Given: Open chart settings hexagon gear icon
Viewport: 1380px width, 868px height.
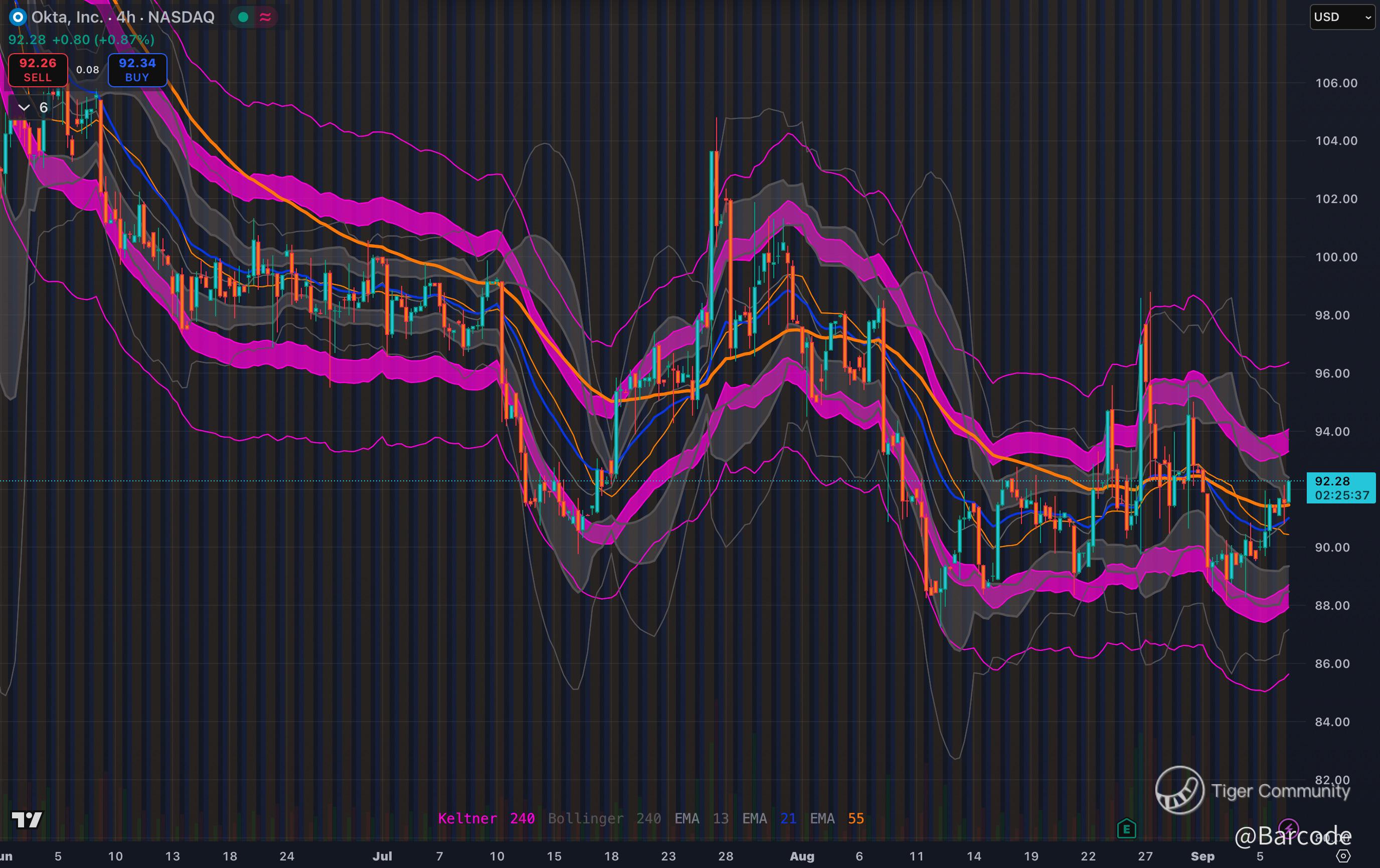Looking at the screenshot, I should click(1343, 856).
